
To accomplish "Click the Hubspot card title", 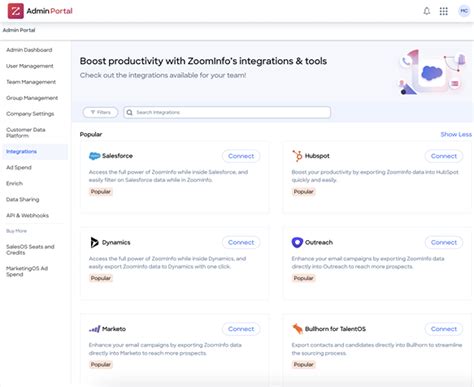I will (x=317, y=156).
